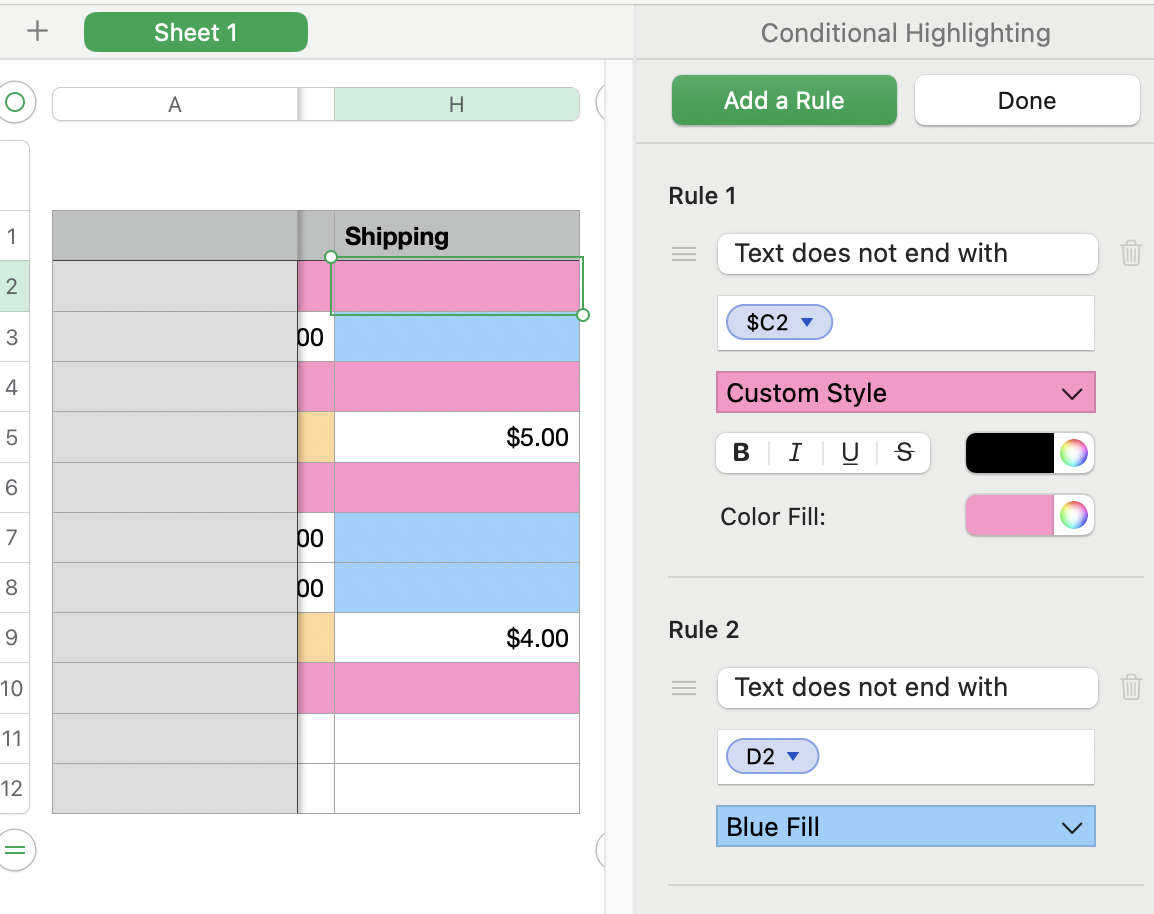
Task: Toggle bold text style
Action: click(742, 453)
